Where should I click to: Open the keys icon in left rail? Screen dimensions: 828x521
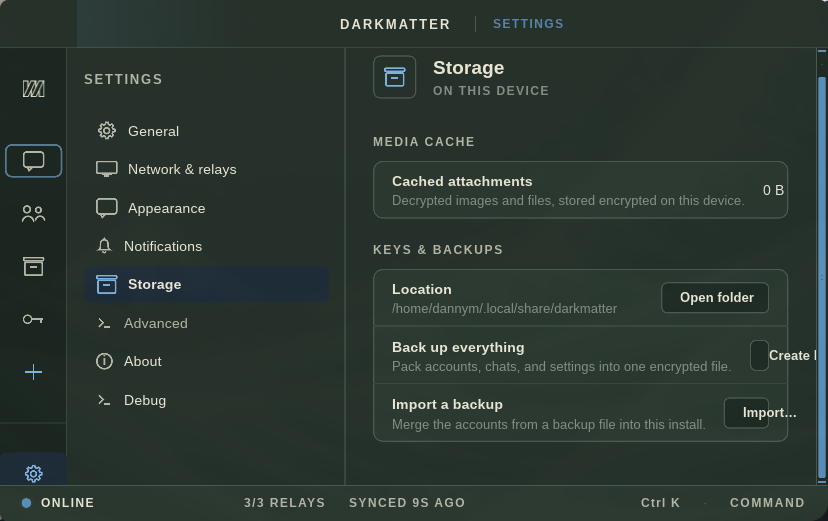(x=33, y=319)
